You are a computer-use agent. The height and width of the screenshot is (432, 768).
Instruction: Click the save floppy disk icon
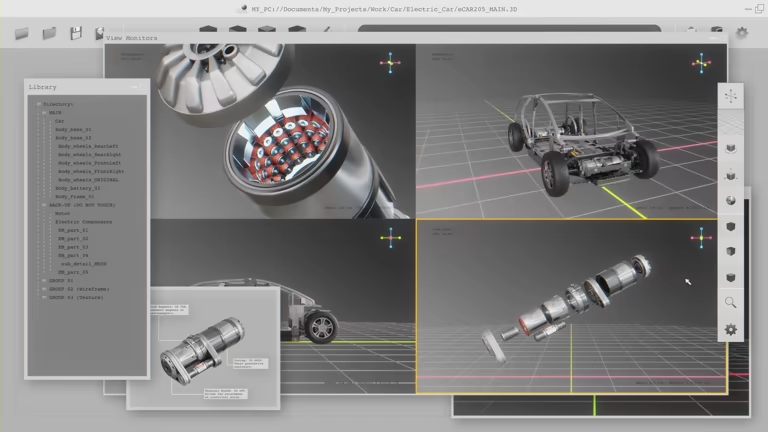[75, 33]
